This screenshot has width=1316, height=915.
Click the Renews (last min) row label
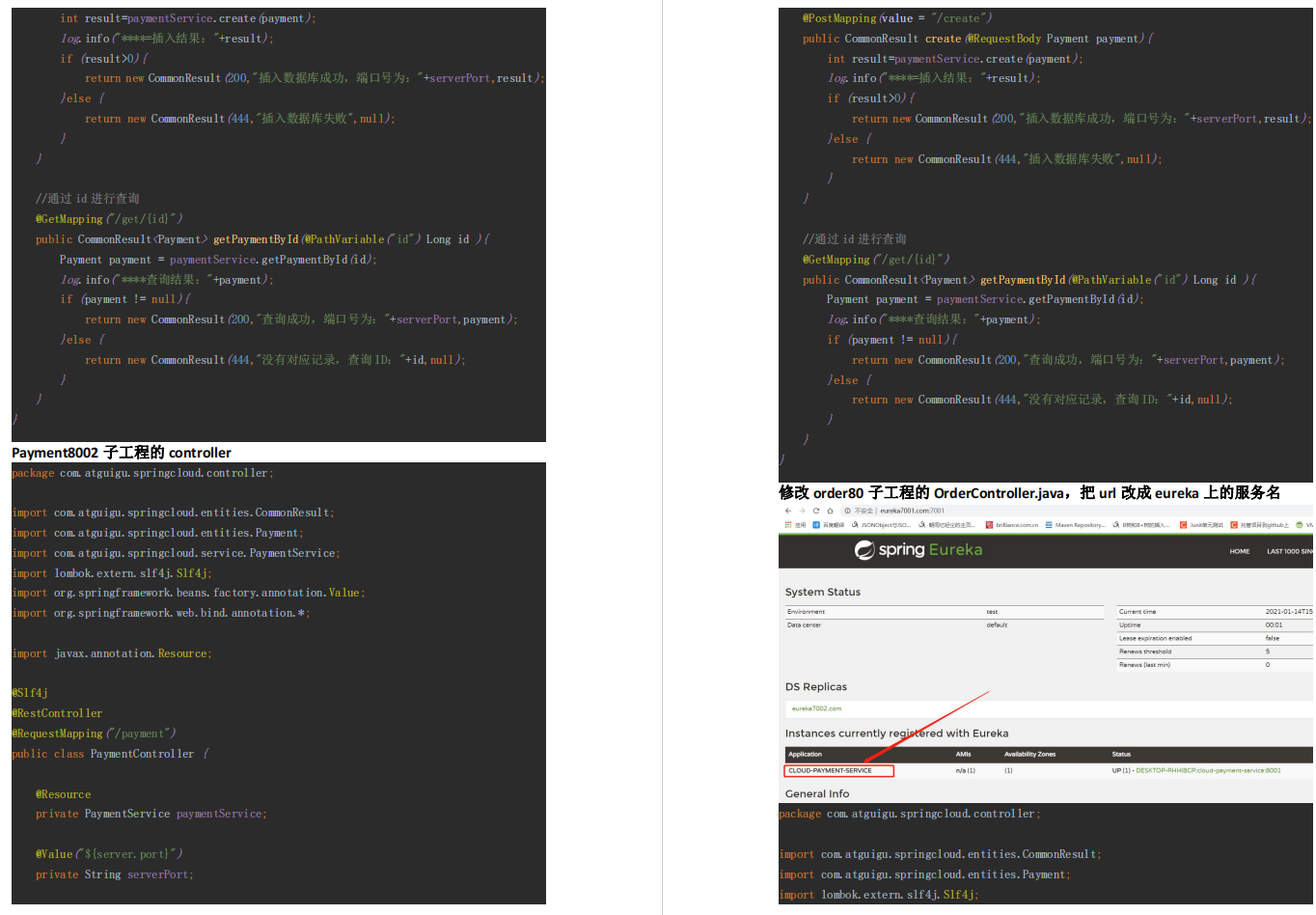tap(1144, 664)
